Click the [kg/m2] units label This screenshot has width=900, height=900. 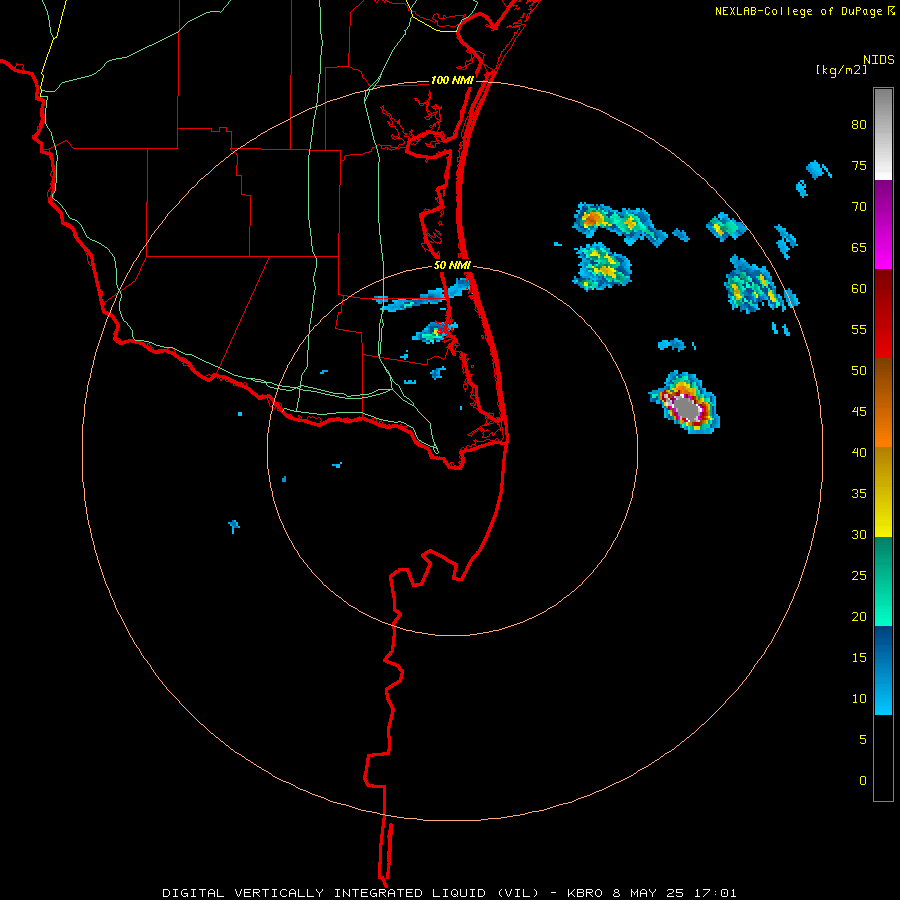841,69
